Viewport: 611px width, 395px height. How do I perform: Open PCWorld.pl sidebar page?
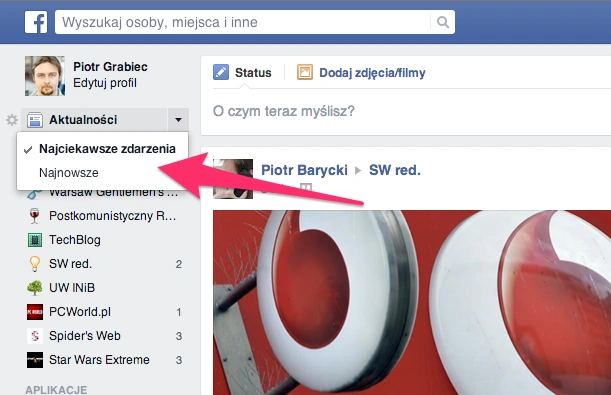coord(80,312)
